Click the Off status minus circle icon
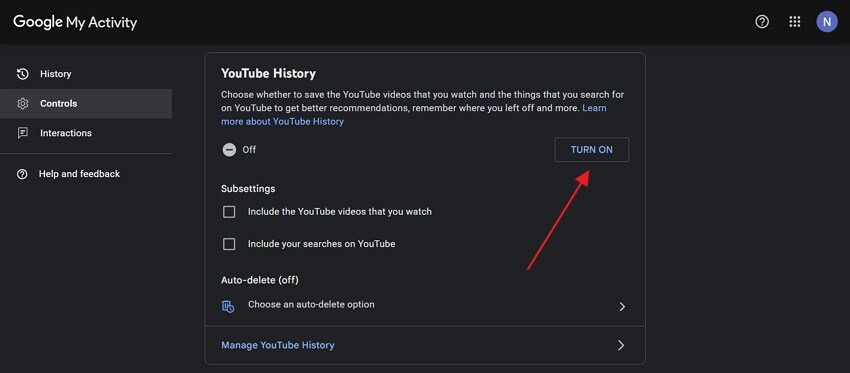 (229, 150)
